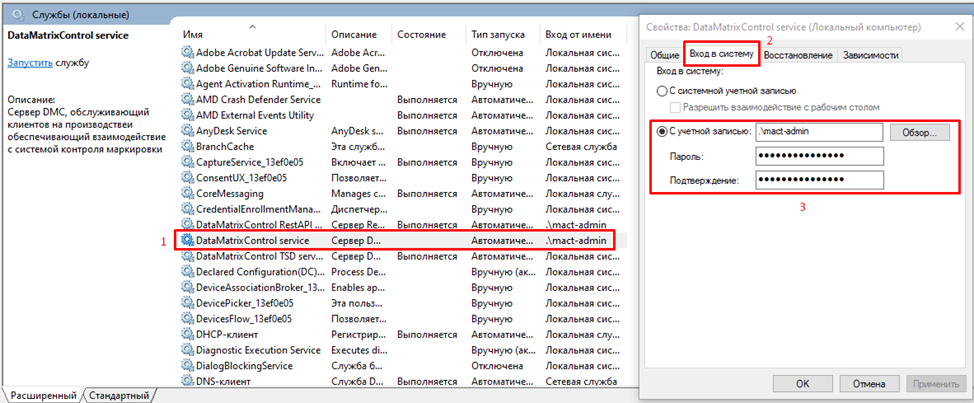The height and width of the screenshot is (403, 974).
Task: Click the DNS-клиент gear icon
Action: point(188,381)
